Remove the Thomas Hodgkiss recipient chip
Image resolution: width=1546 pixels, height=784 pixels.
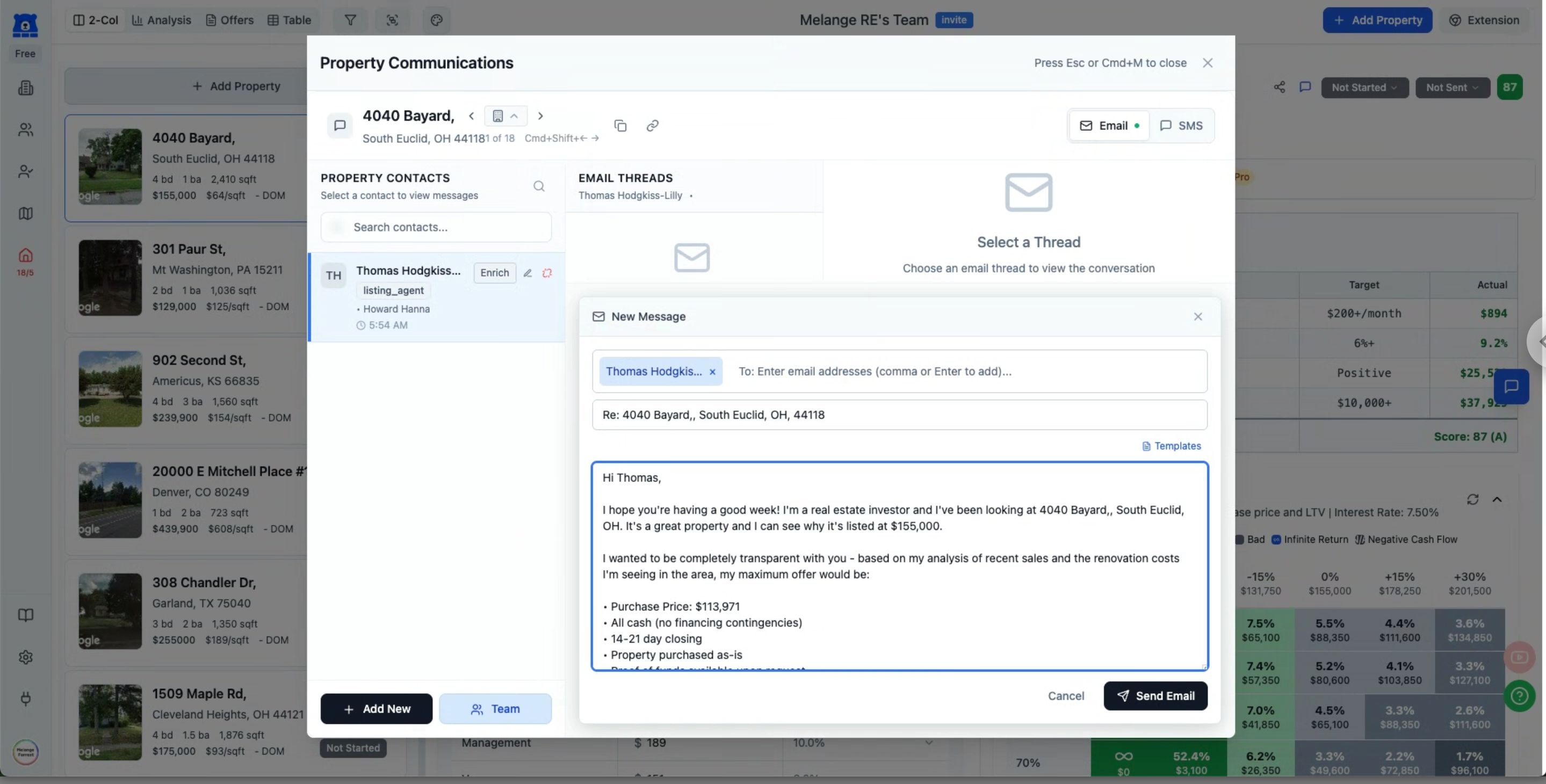712,372
